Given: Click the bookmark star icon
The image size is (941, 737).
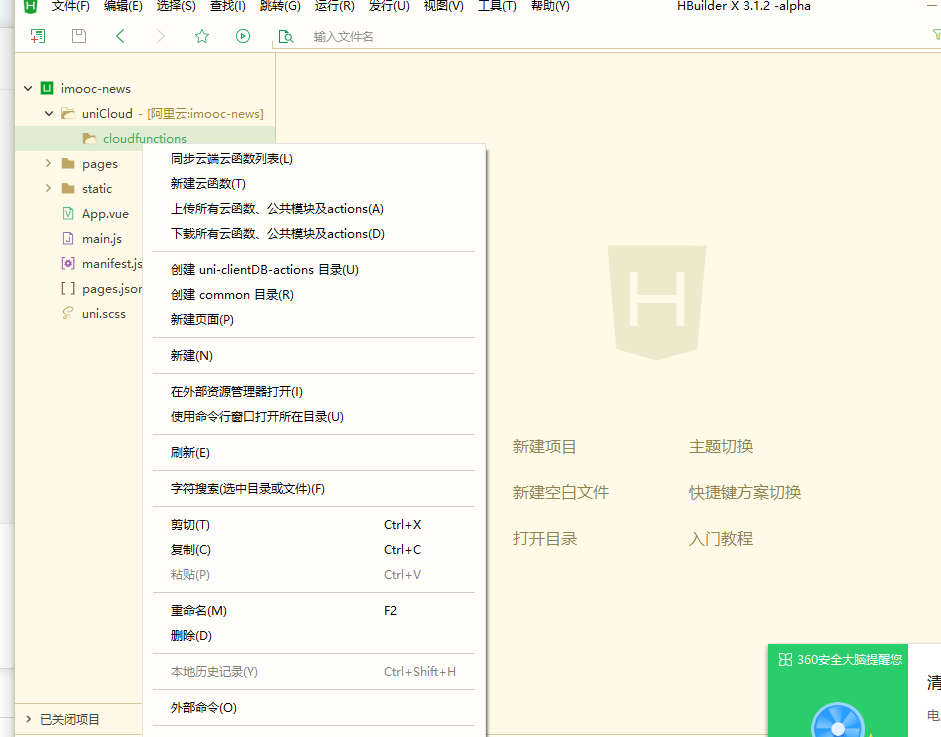Looking at the screenshot, I should coord(202,36).
